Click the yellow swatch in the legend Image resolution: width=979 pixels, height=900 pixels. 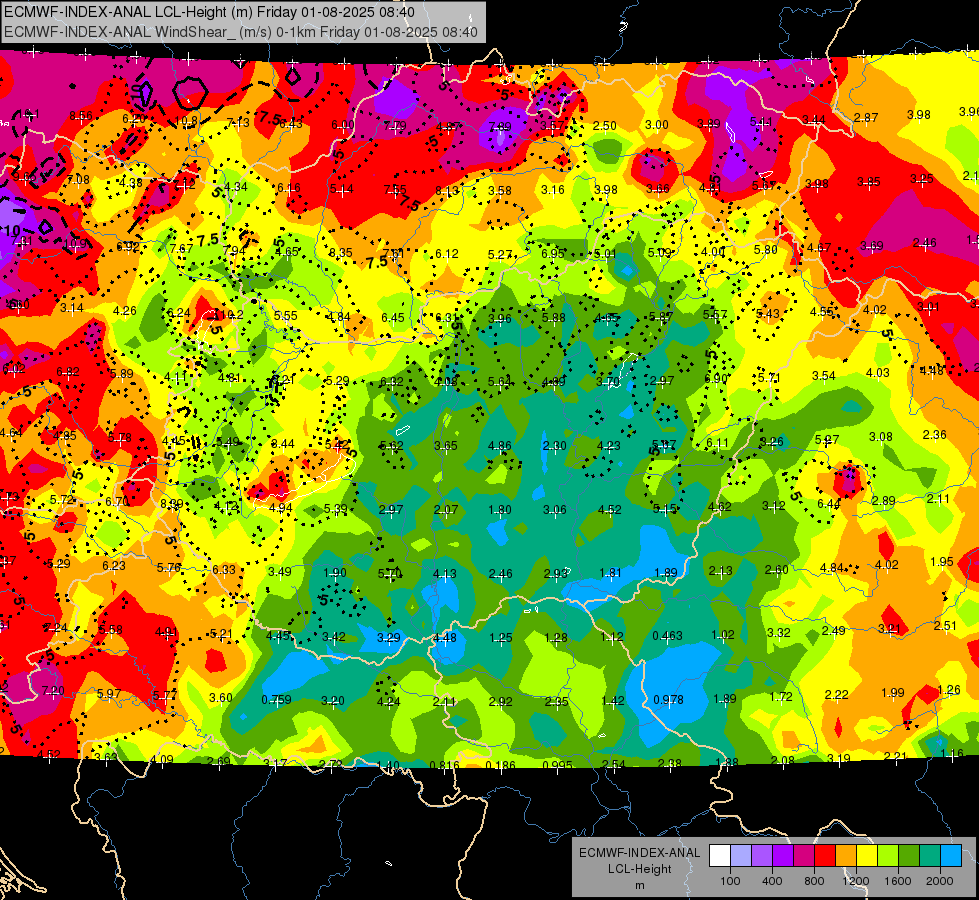coord(867,856)
